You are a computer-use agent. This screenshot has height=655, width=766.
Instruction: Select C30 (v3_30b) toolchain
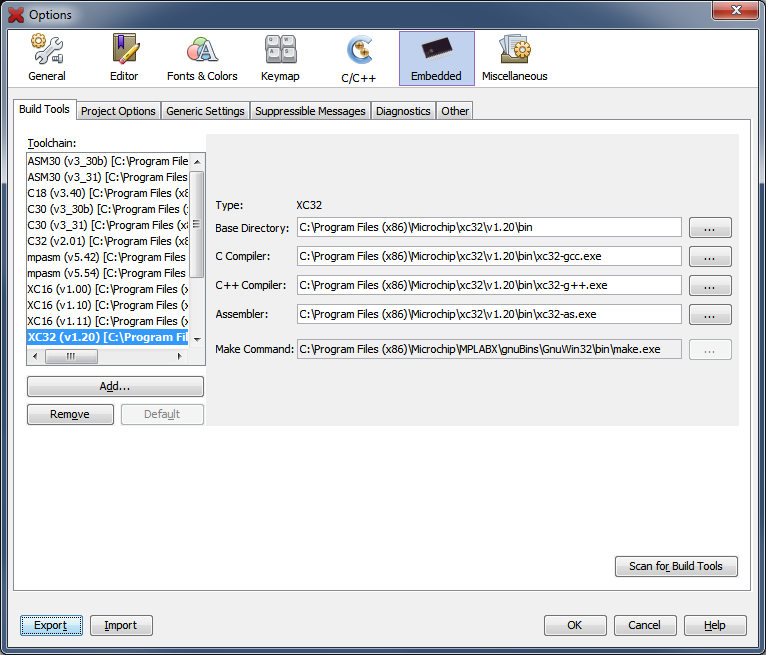pos(108,209)
